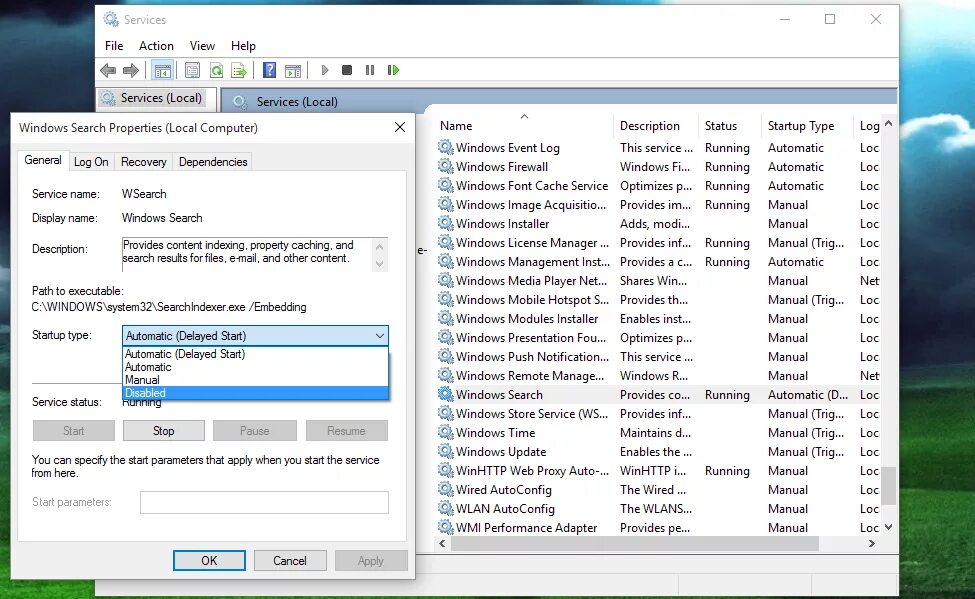
Task: Refresh the services list via toolbar icon
Action: click(x=216, y=70)
